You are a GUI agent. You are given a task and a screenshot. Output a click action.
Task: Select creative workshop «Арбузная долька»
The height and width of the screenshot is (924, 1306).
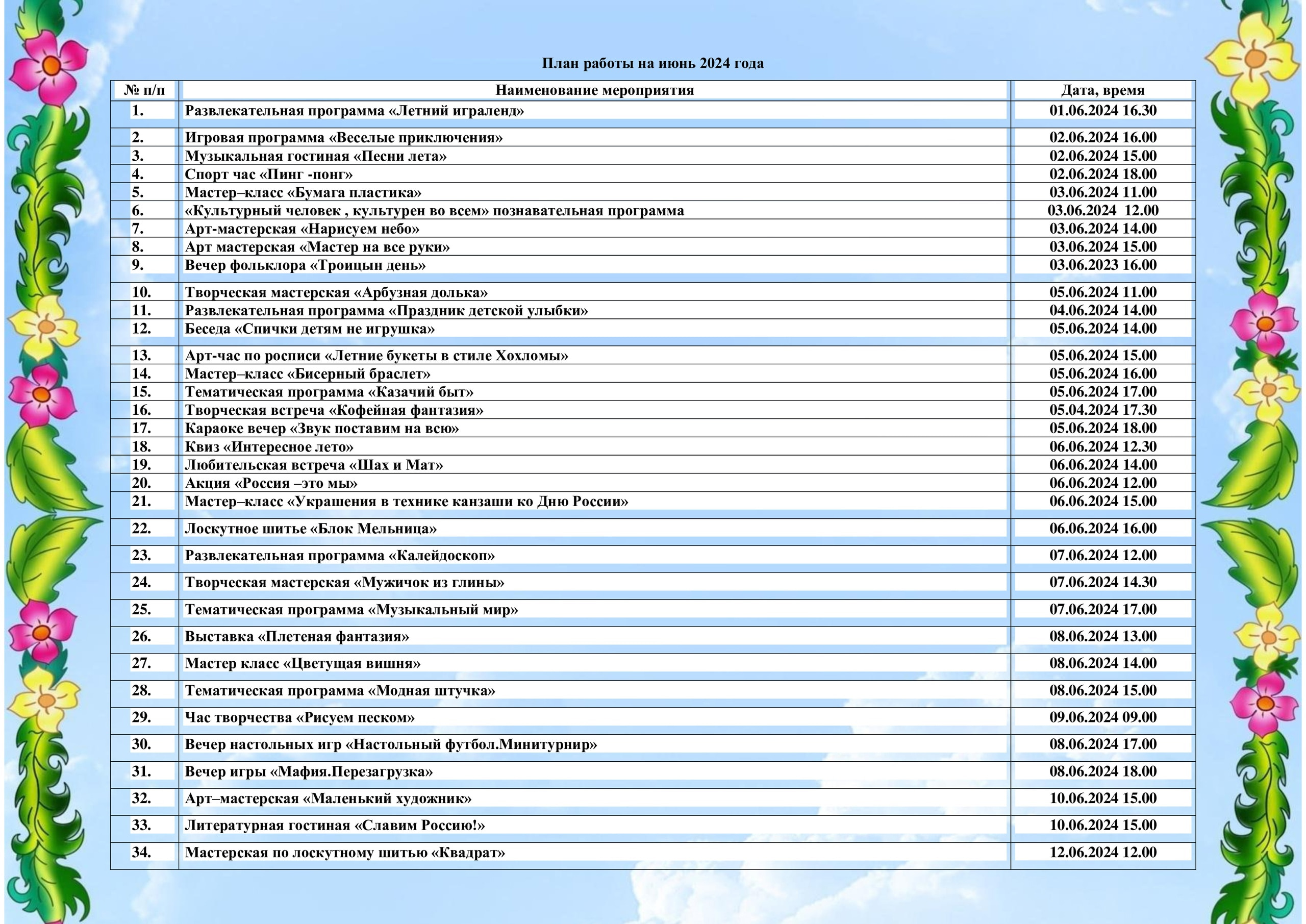[x=336, y=292]
